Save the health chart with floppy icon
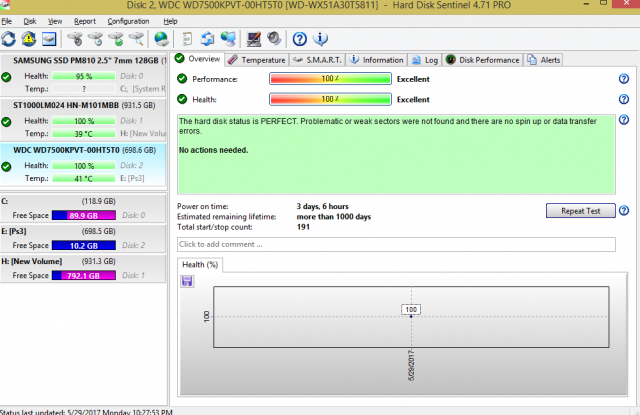Screen dimensions: 640x415 coord(187,282)
